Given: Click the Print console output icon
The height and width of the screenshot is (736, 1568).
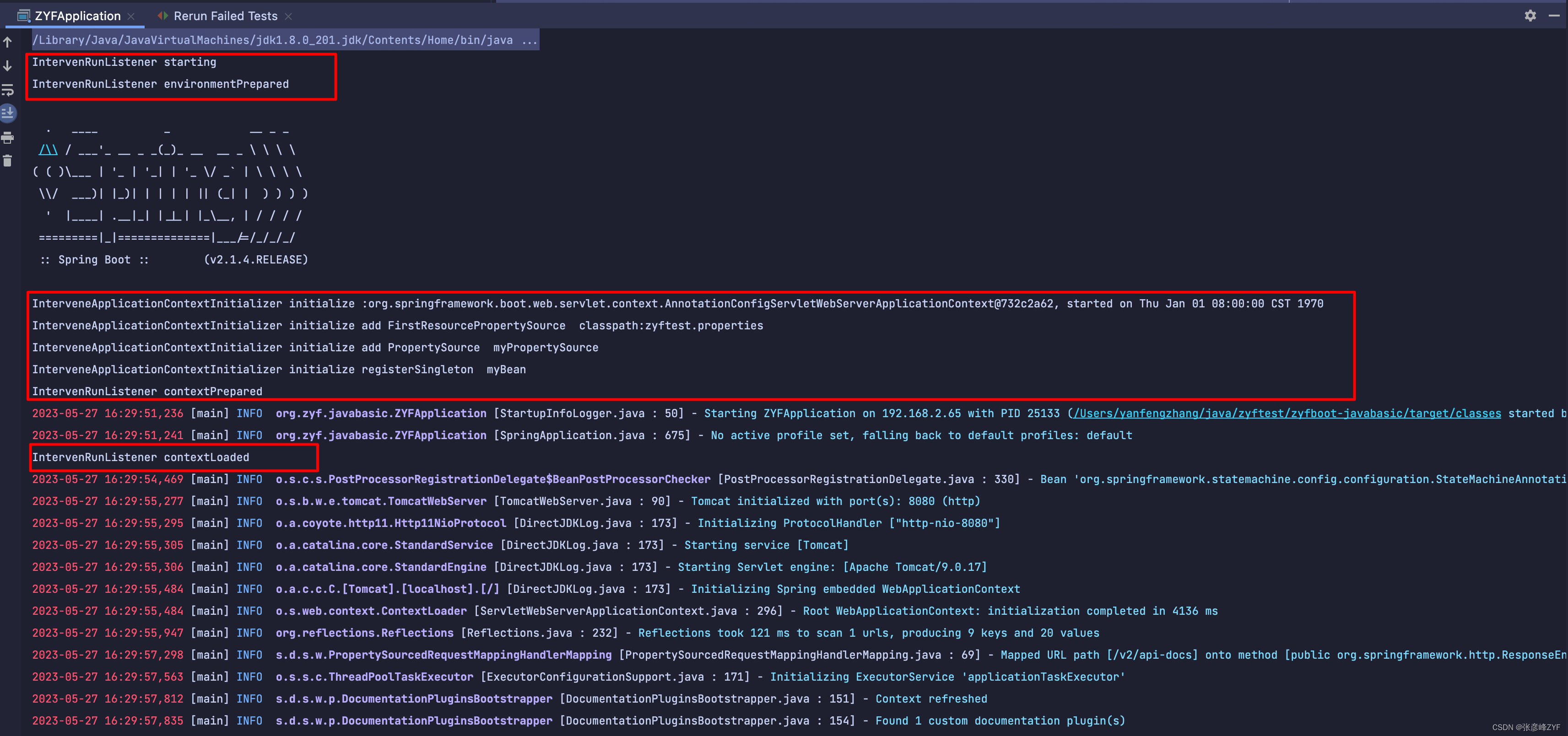Looking at the screenshot, I should click(x=8, y=138).
